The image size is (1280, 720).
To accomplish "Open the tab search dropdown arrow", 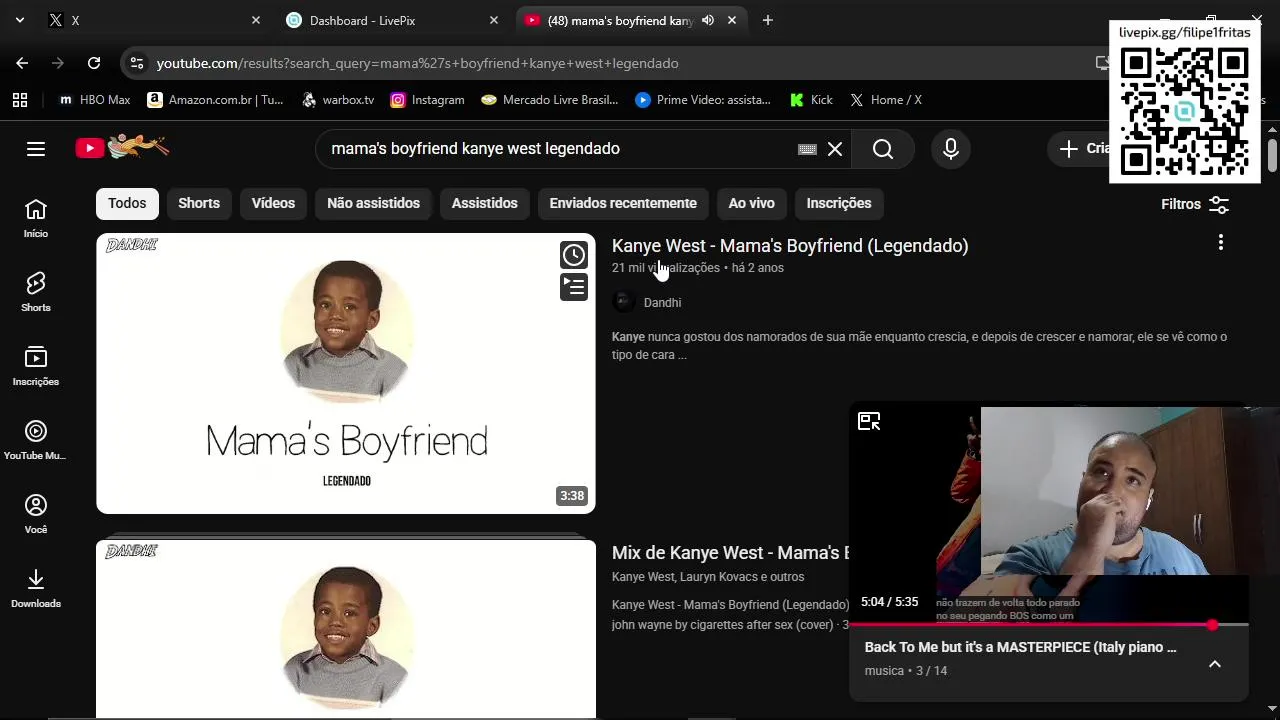I will (x=20, y=20).
